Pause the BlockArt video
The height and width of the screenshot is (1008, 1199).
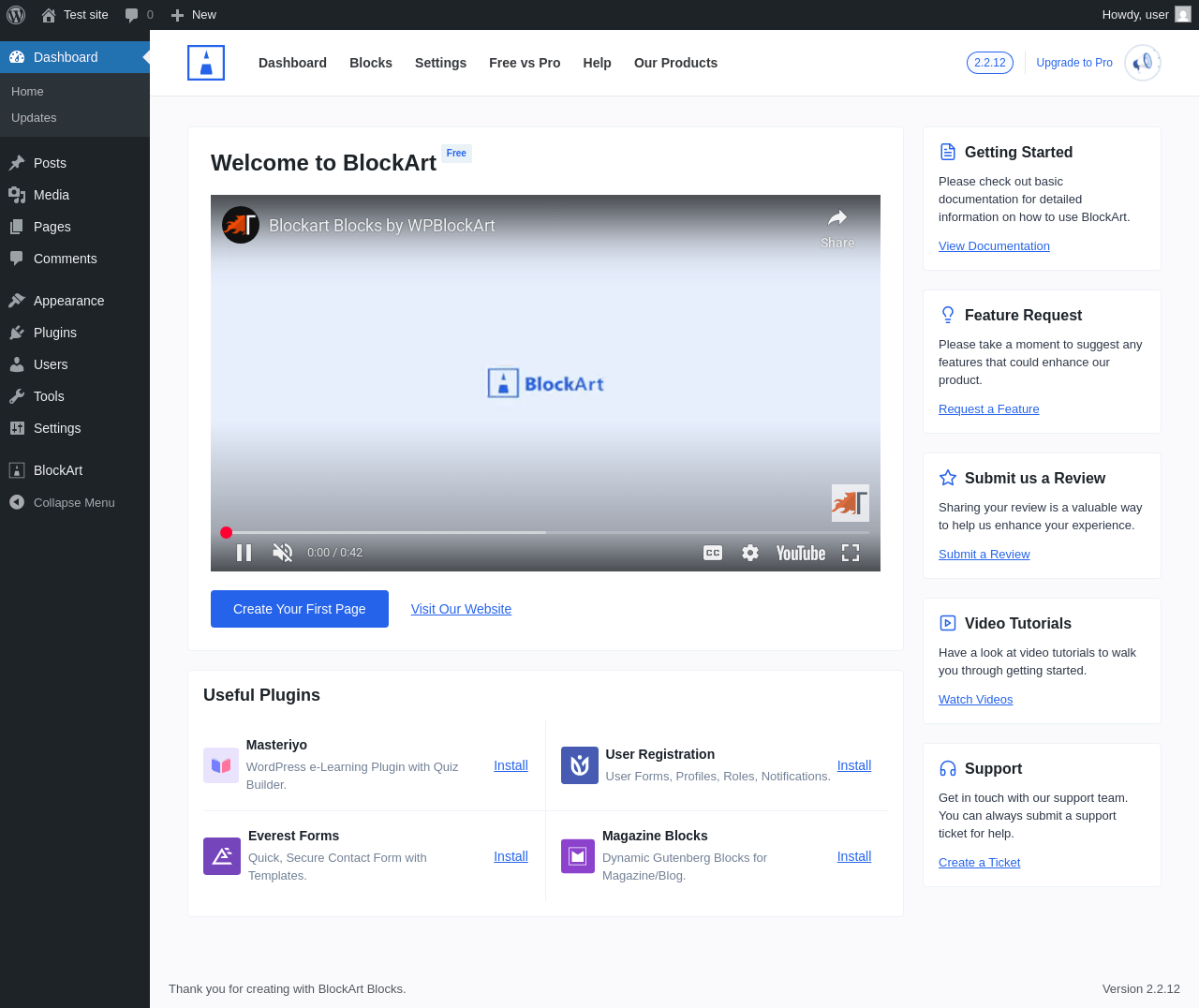(x=244, y=553)
